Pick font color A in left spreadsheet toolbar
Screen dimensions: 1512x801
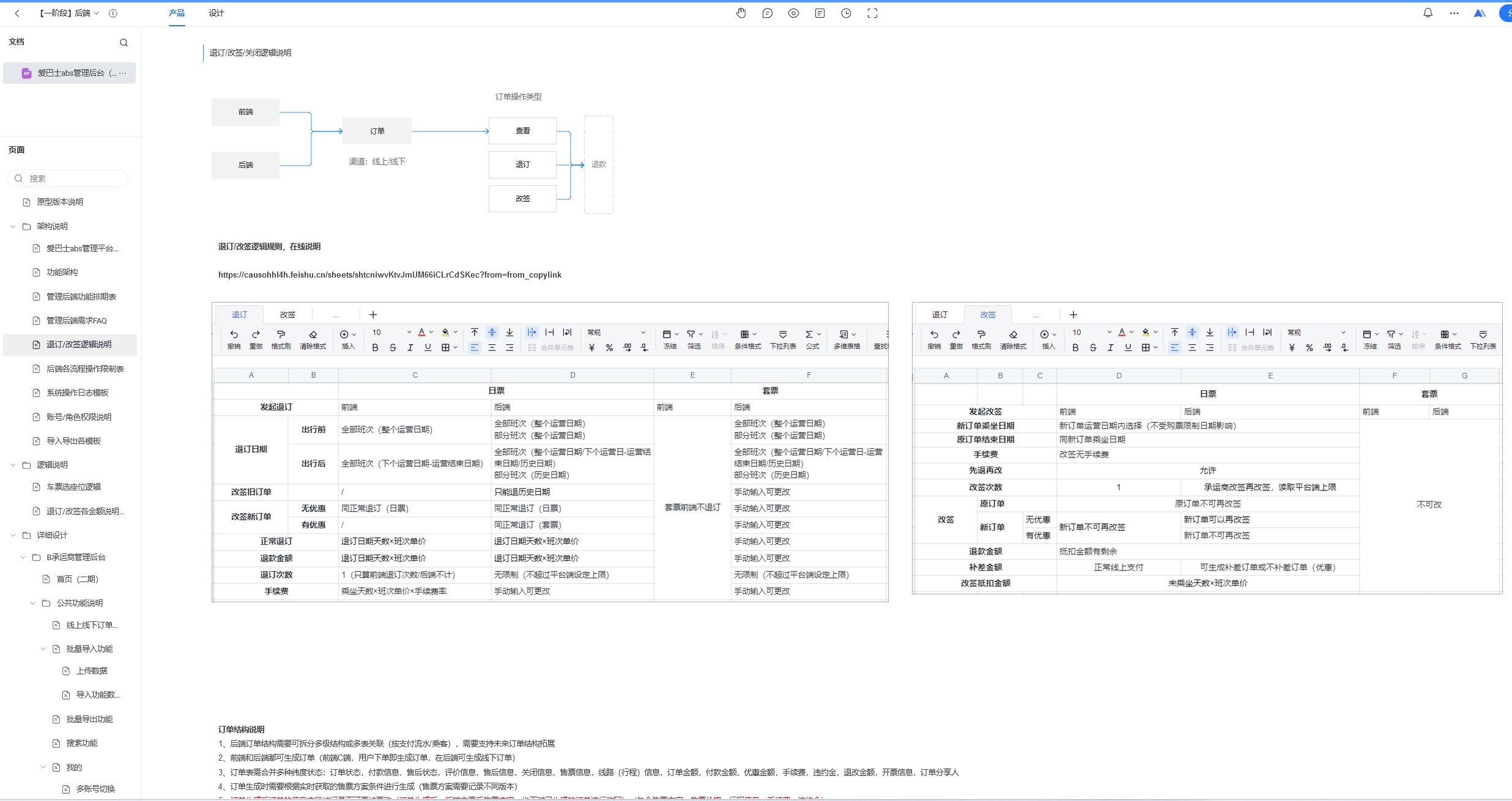point(421,332)
